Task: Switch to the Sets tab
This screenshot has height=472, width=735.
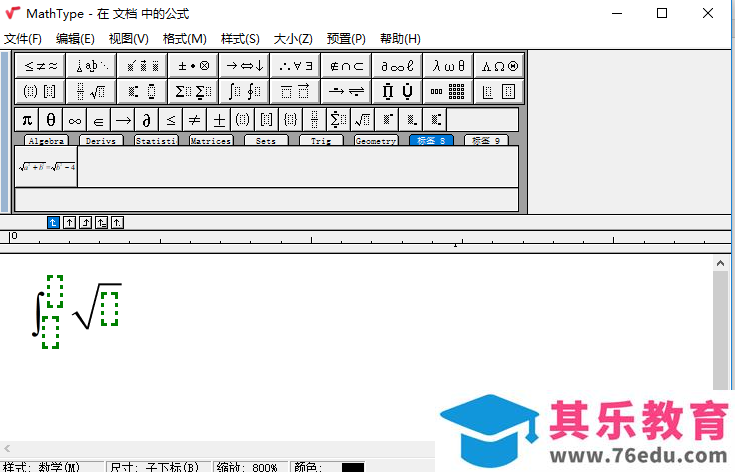Action: pos(266,141)
